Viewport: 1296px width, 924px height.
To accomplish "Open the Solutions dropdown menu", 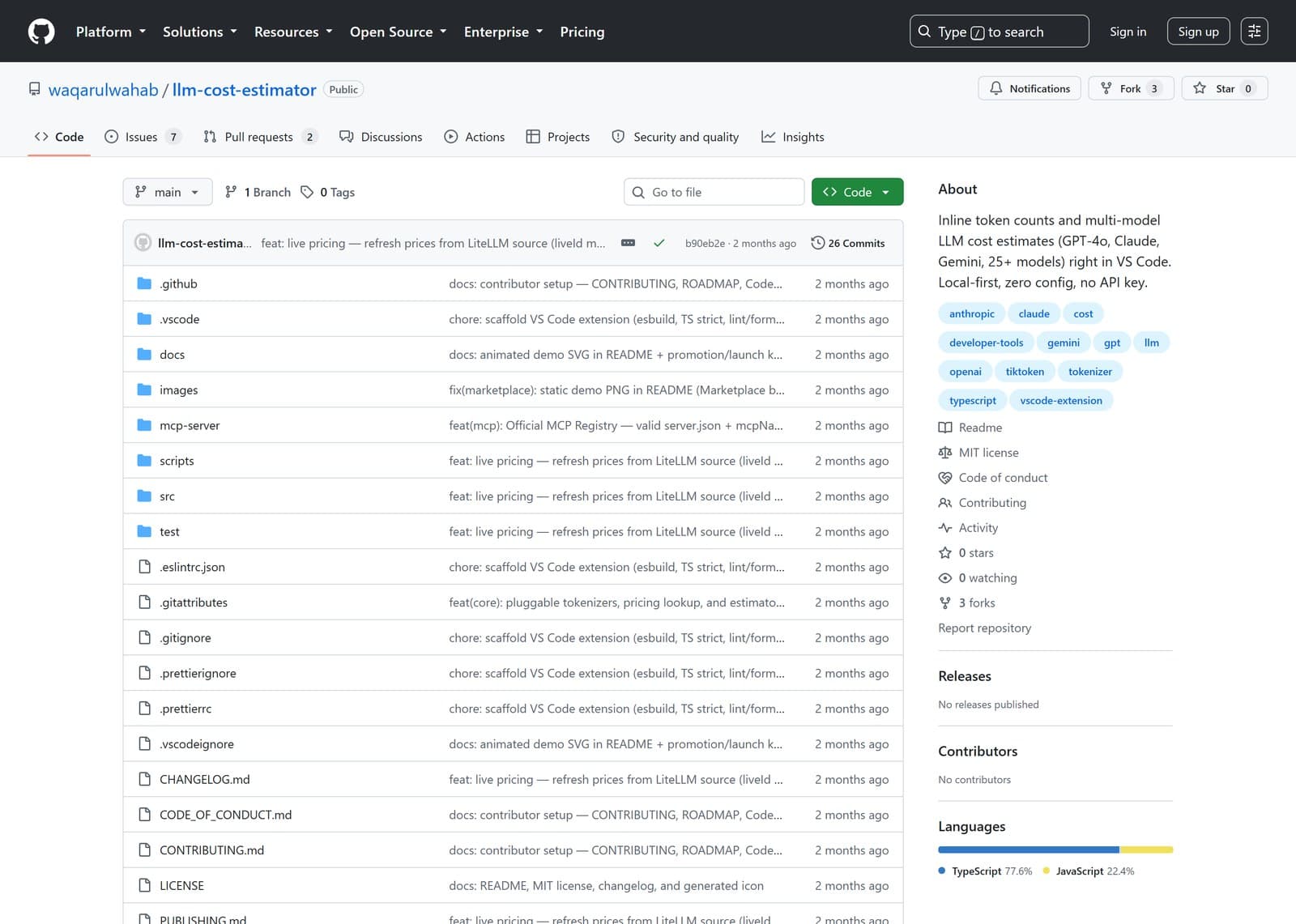I will 200,32.
